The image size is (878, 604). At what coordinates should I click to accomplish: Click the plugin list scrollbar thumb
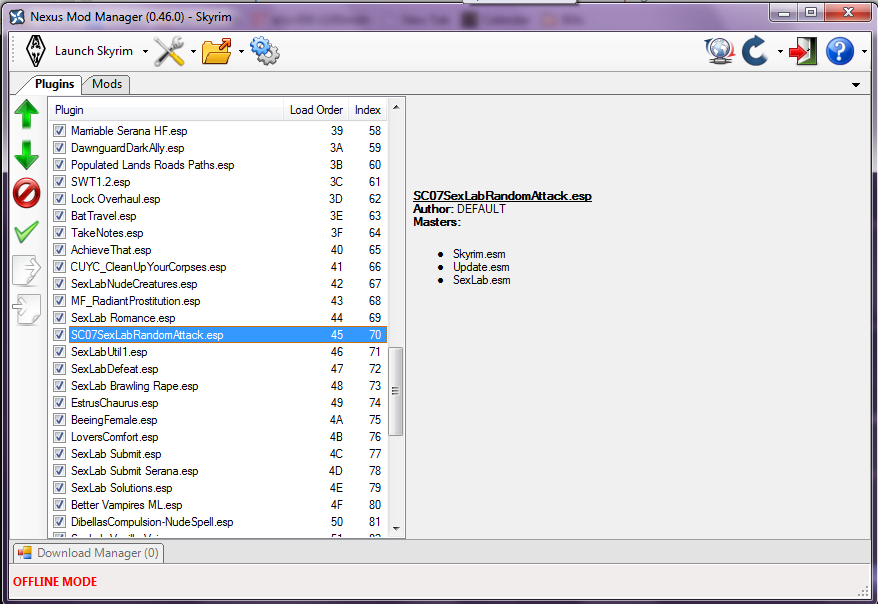pyautogui.click(x=396, y=391)
